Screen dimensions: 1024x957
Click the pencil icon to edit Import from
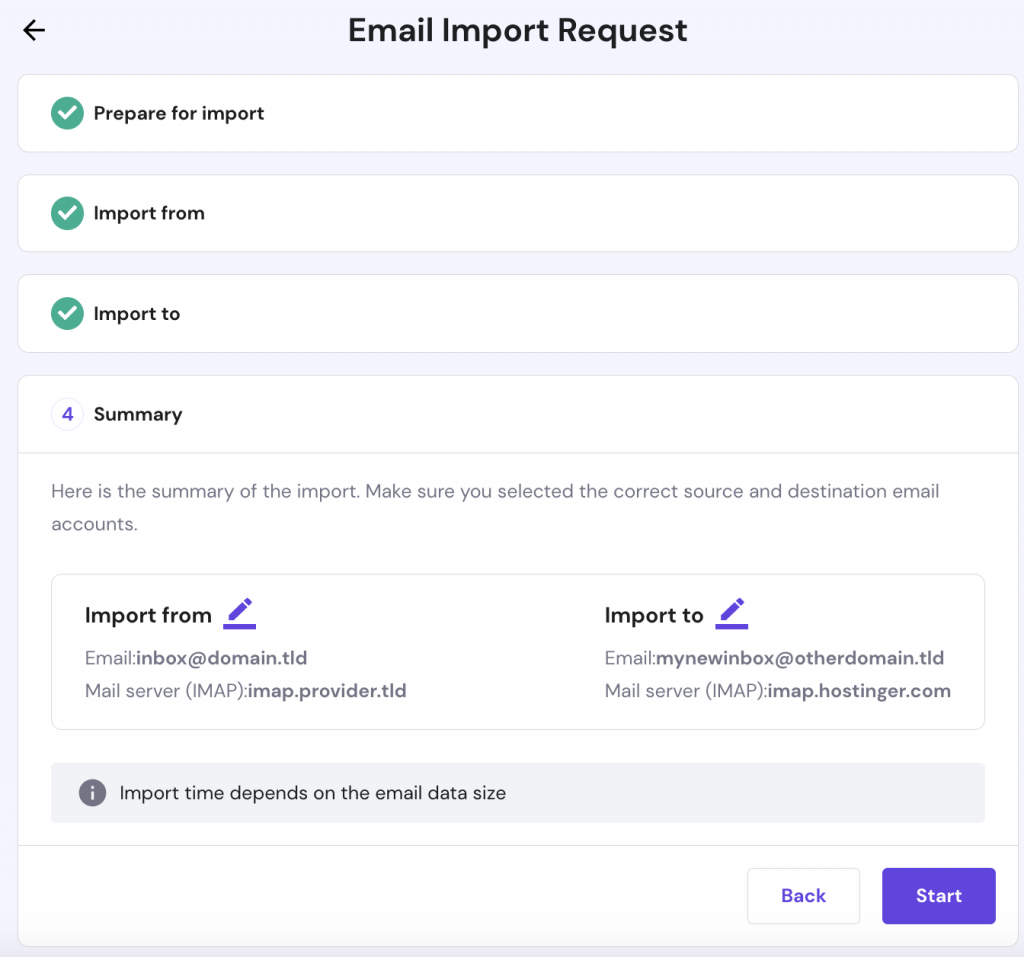tap(239, 611)
